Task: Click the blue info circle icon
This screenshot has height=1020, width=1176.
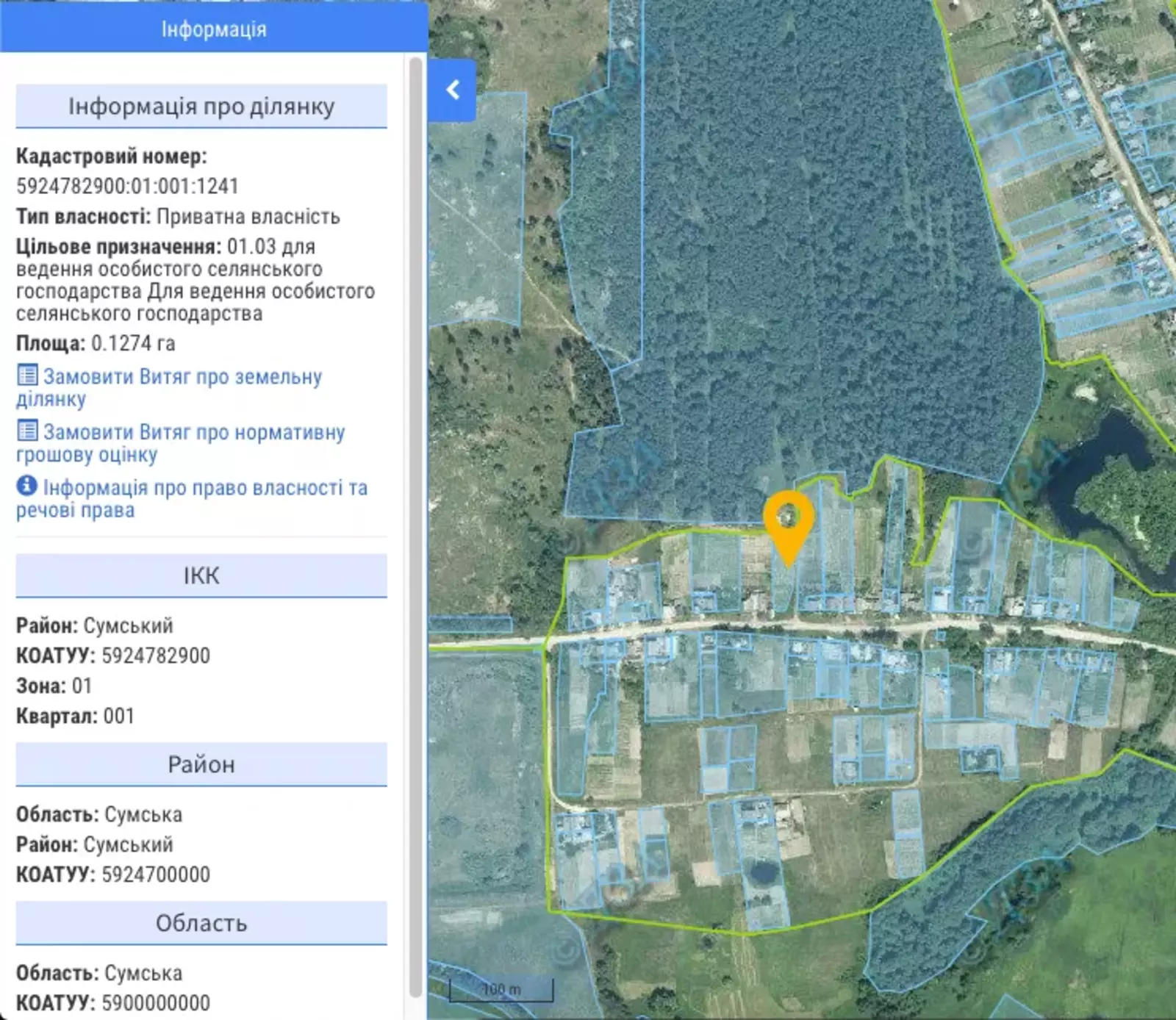Action: point(26,486)
